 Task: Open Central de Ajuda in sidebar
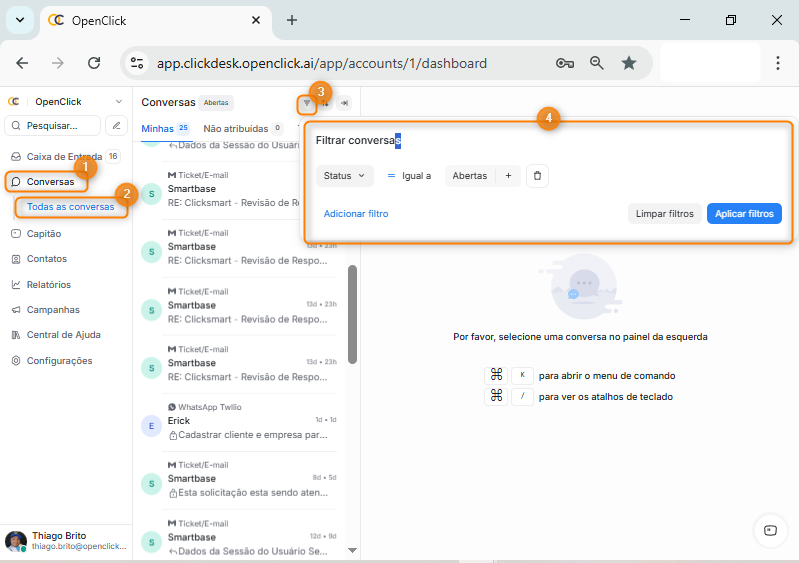pos(63,335)
